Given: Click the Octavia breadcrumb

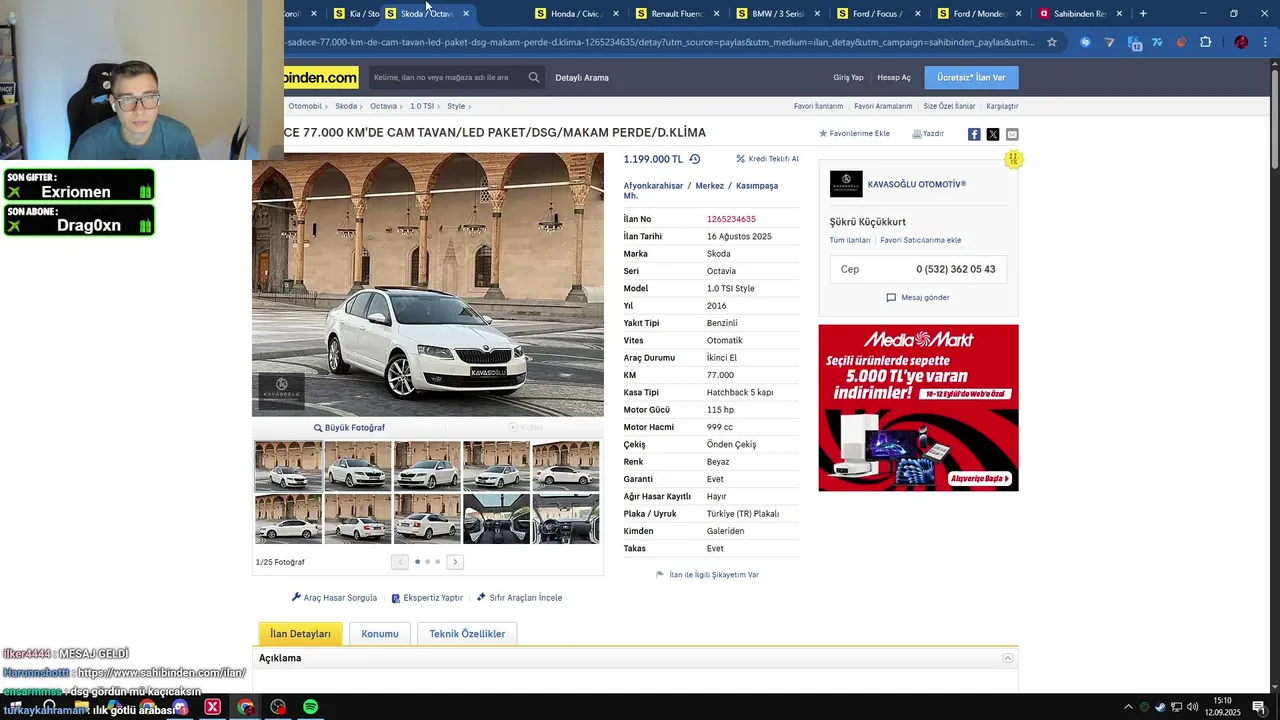Looking at the screenshot, I should coord(383,106).
